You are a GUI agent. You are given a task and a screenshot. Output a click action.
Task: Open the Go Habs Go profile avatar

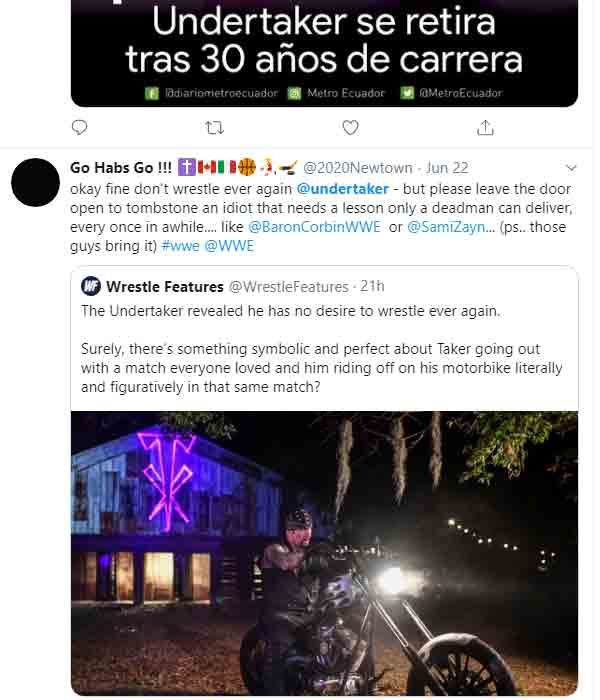click(x=35, y=182)
